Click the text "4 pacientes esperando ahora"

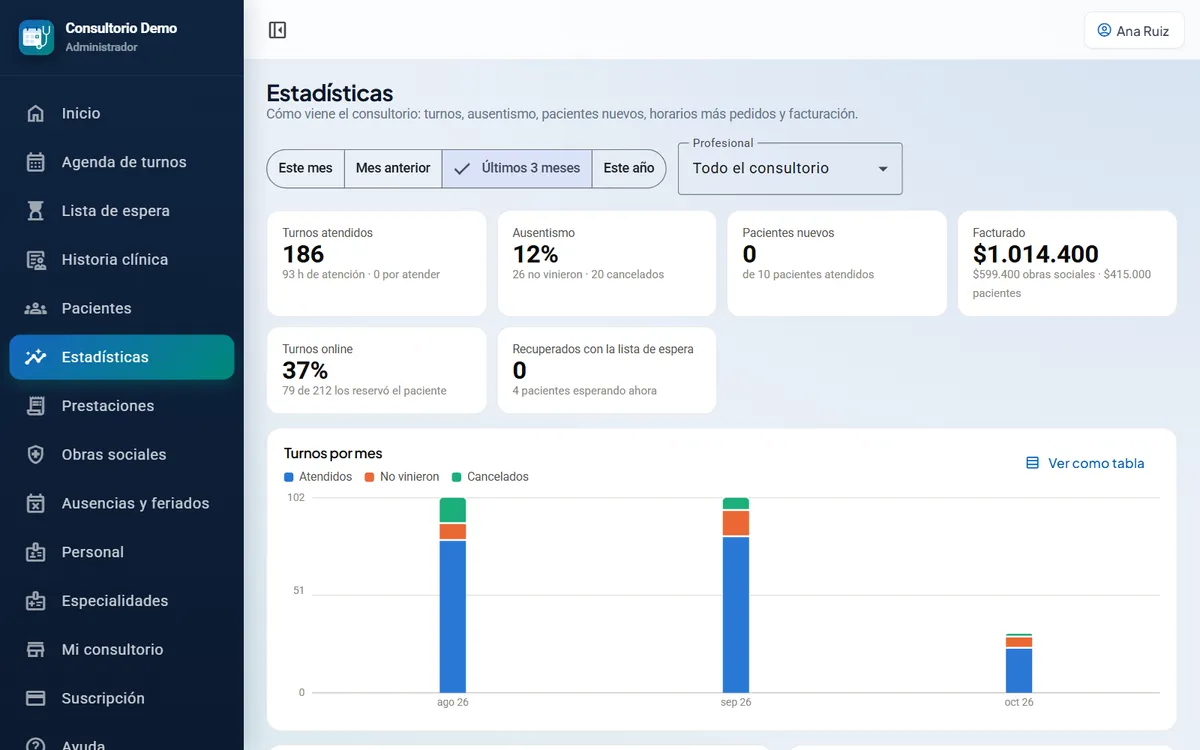585,391
